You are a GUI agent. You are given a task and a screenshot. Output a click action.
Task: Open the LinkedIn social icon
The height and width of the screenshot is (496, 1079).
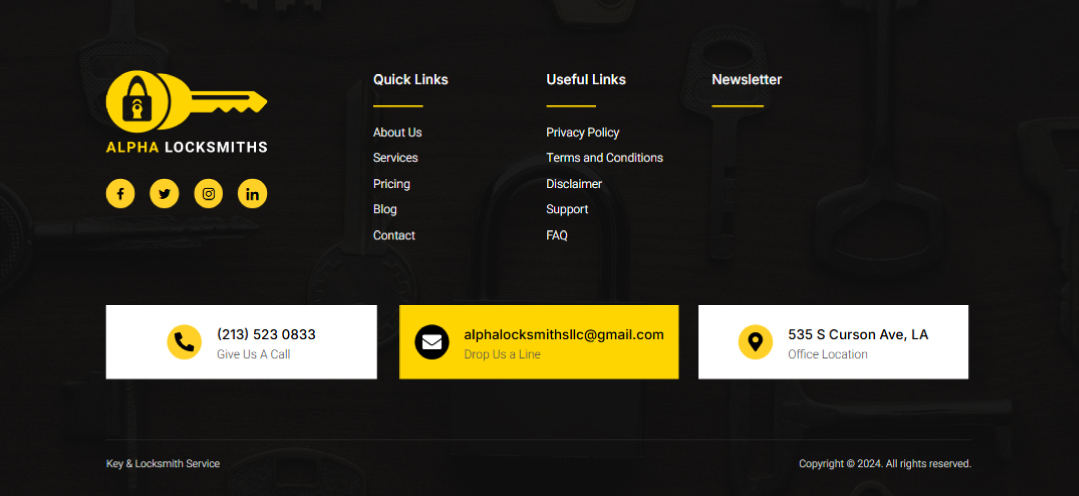(252, 194)
